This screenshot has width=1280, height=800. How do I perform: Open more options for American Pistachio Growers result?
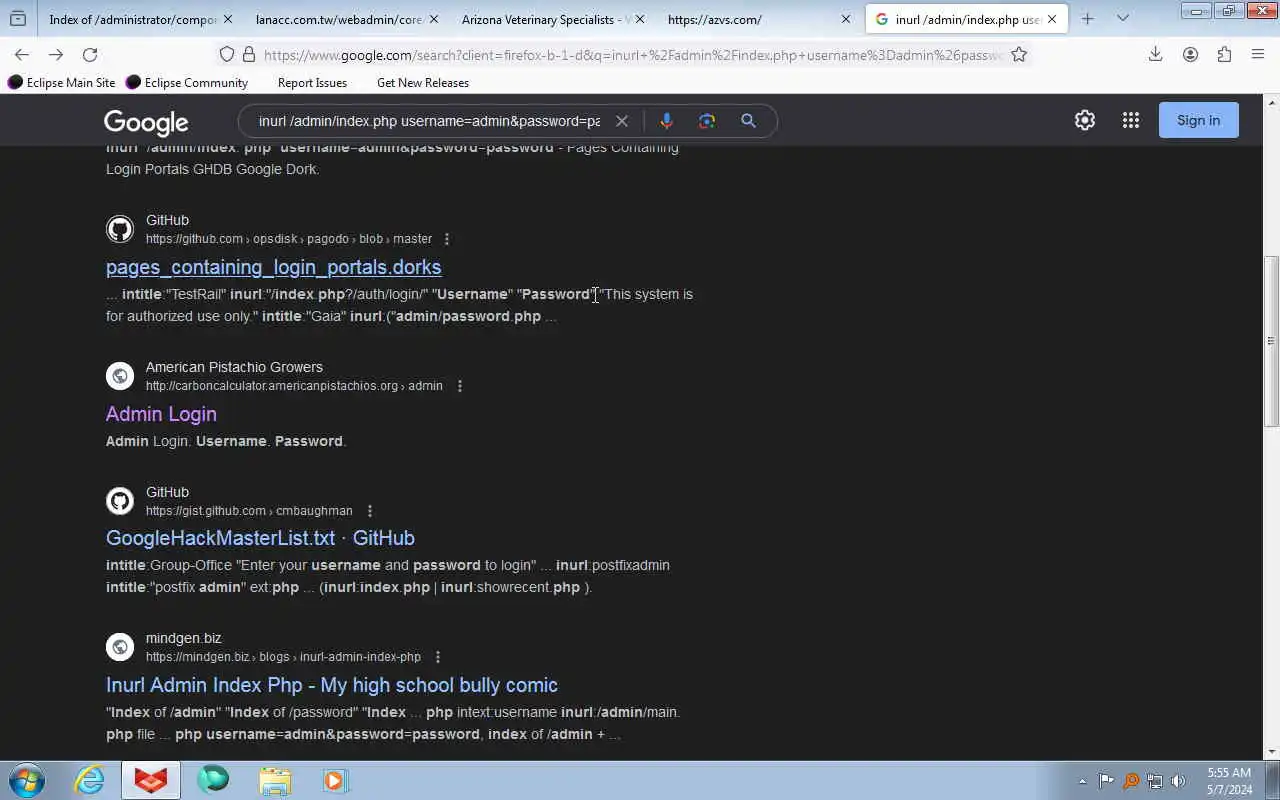[459, 386]
